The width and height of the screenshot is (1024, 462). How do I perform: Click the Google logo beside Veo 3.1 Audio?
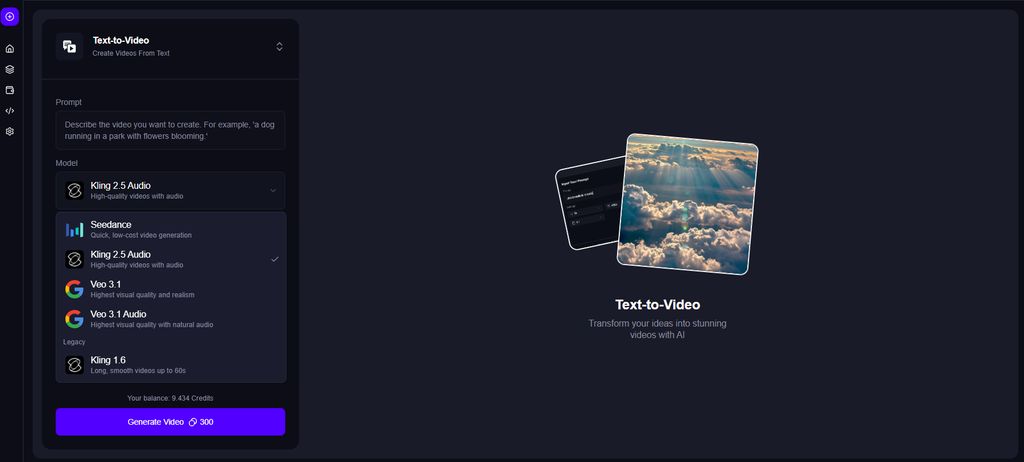pyautogui.click(x=74, y=319)
